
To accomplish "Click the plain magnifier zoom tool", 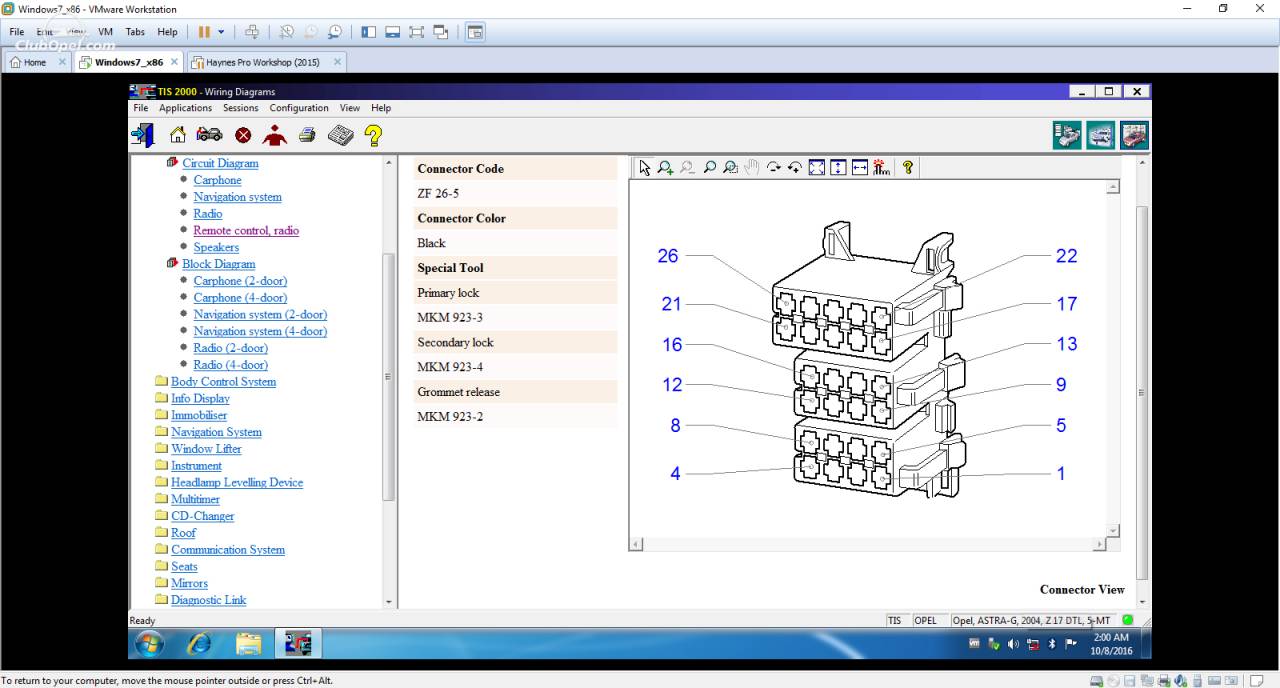I will pyautogui.click(x=709, y=168).
